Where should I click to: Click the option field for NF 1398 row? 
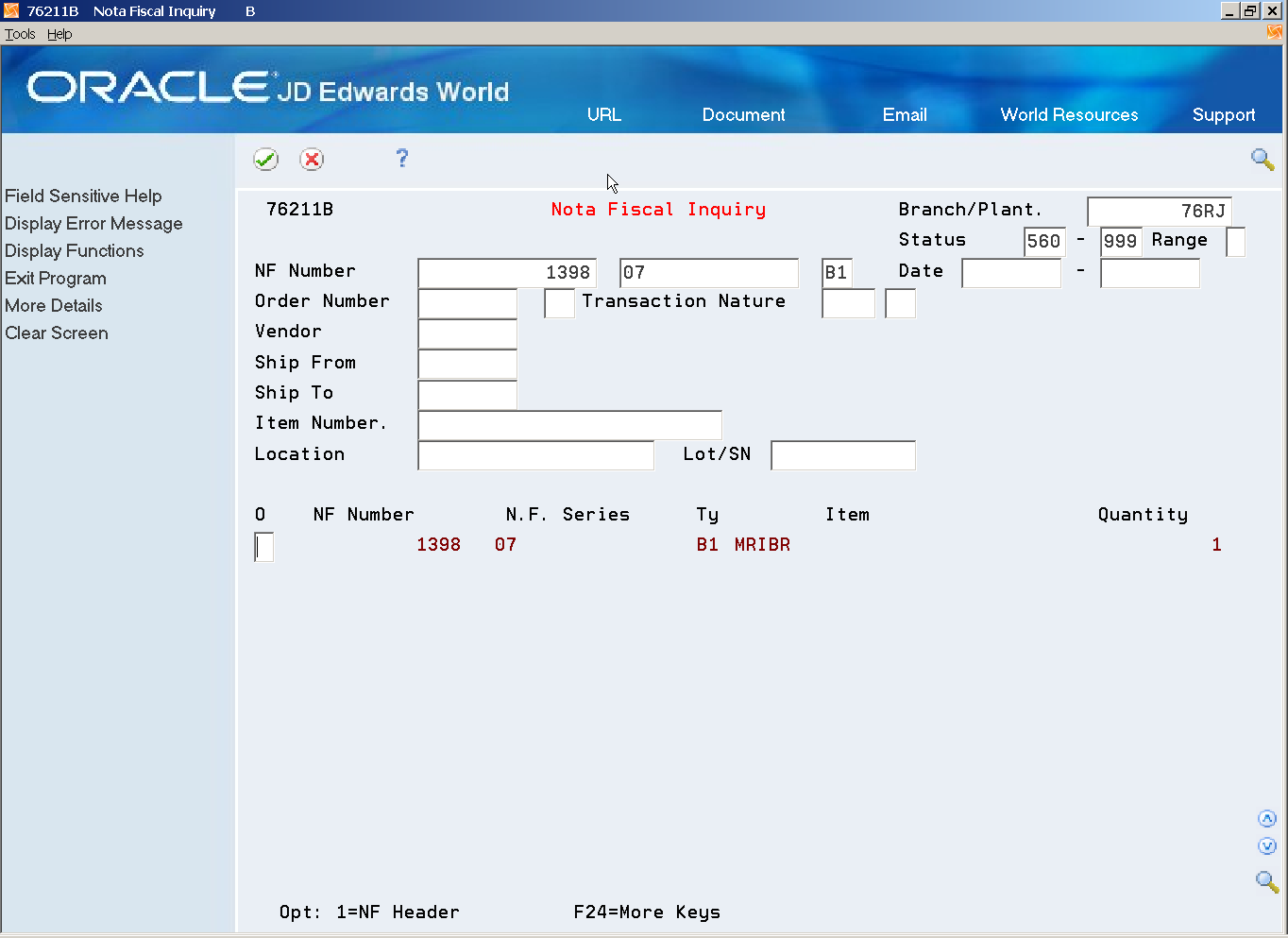(x=264, y=547)
